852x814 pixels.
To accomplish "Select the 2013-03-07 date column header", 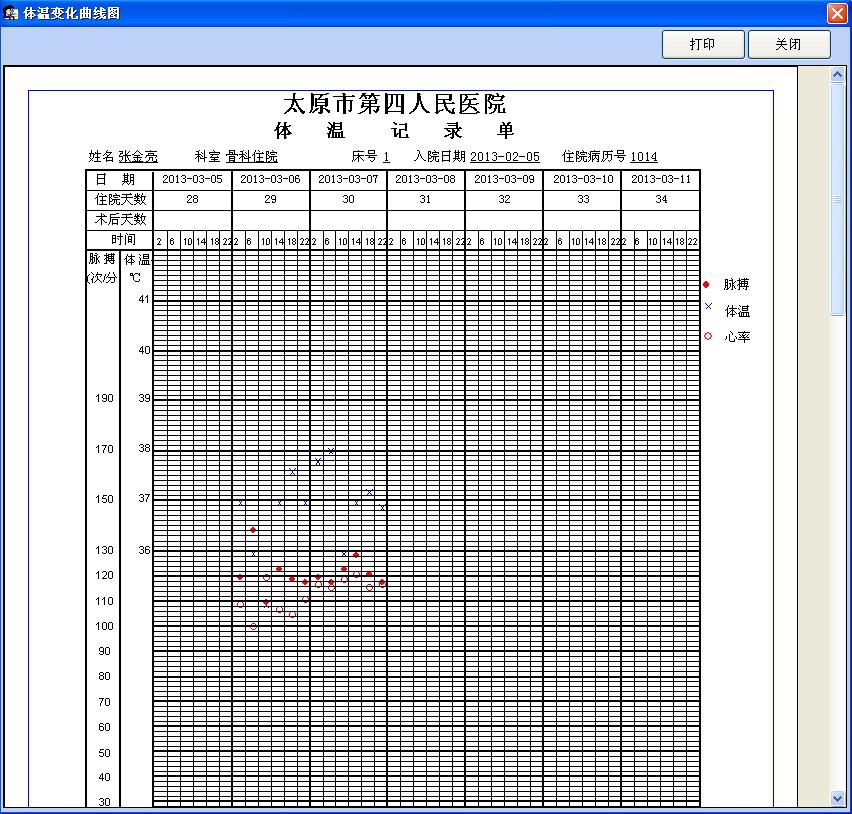I will coord(348,179).
